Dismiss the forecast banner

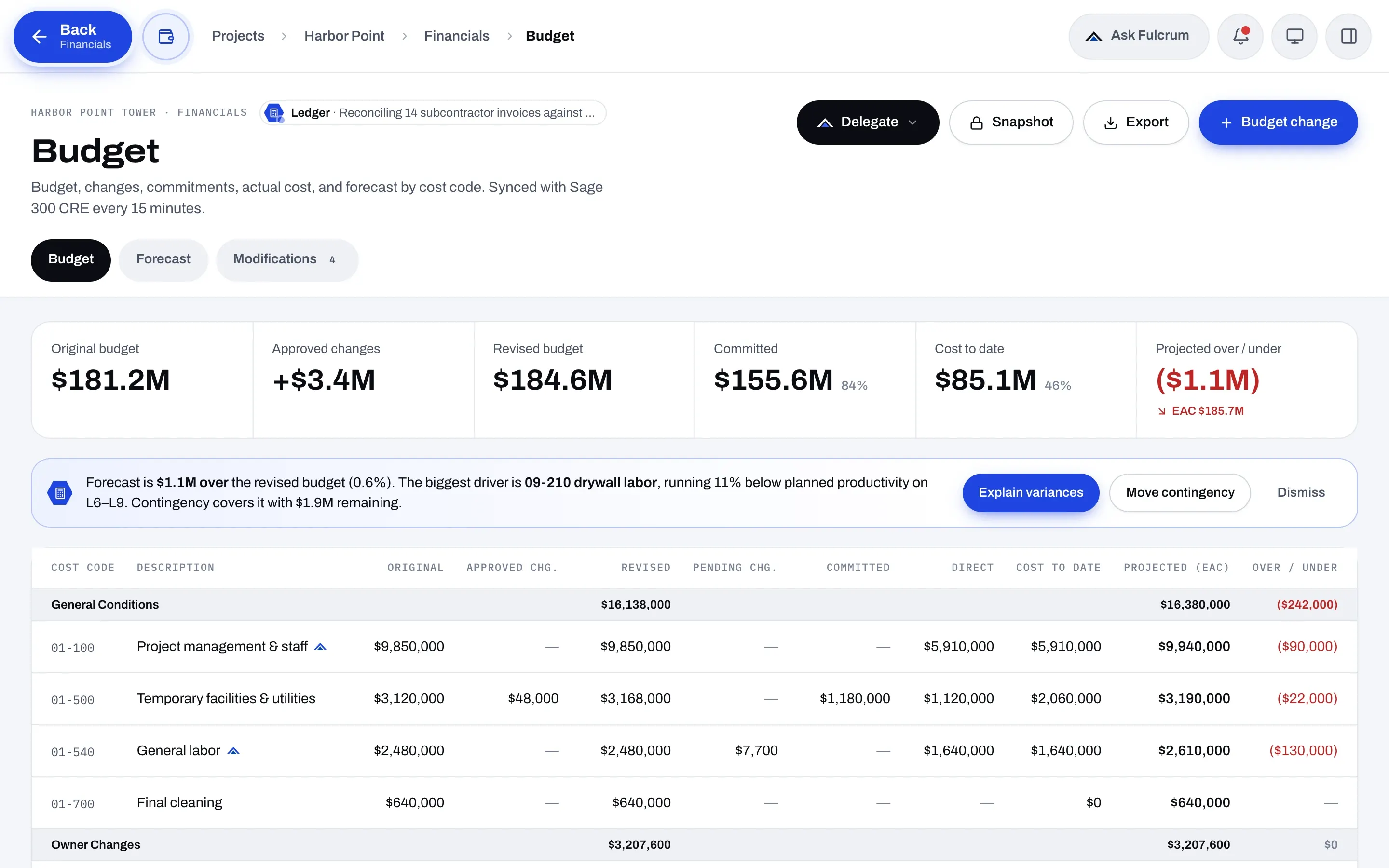(x=1301, y=492)
